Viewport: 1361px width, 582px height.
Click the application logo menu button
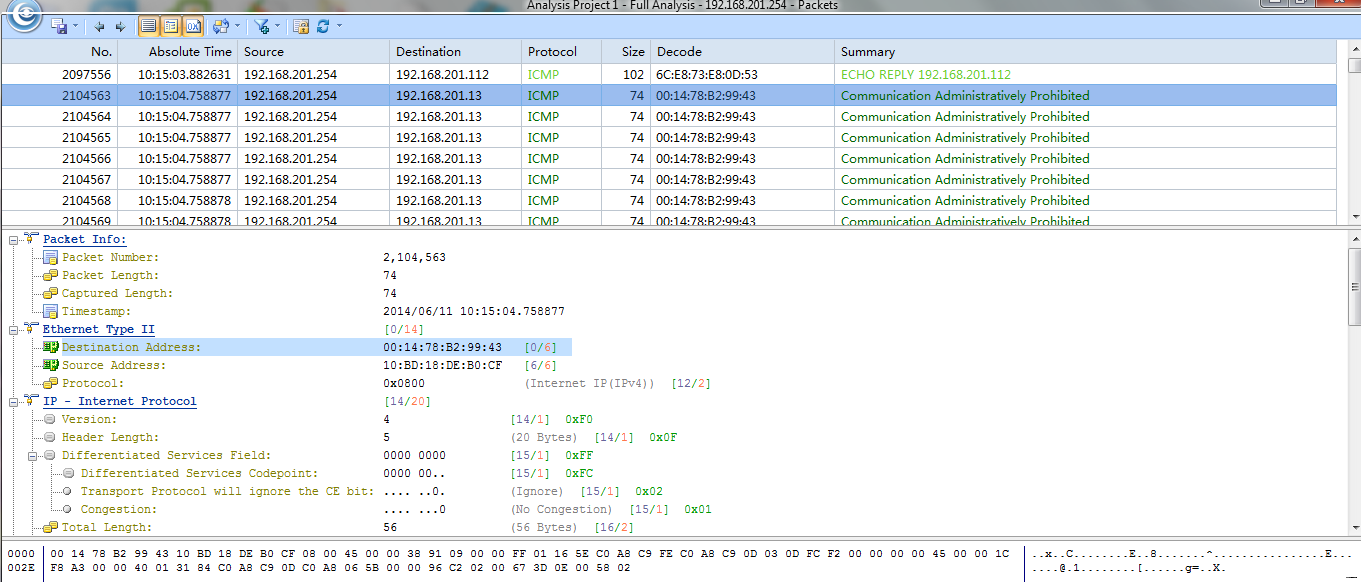[24, 16]
